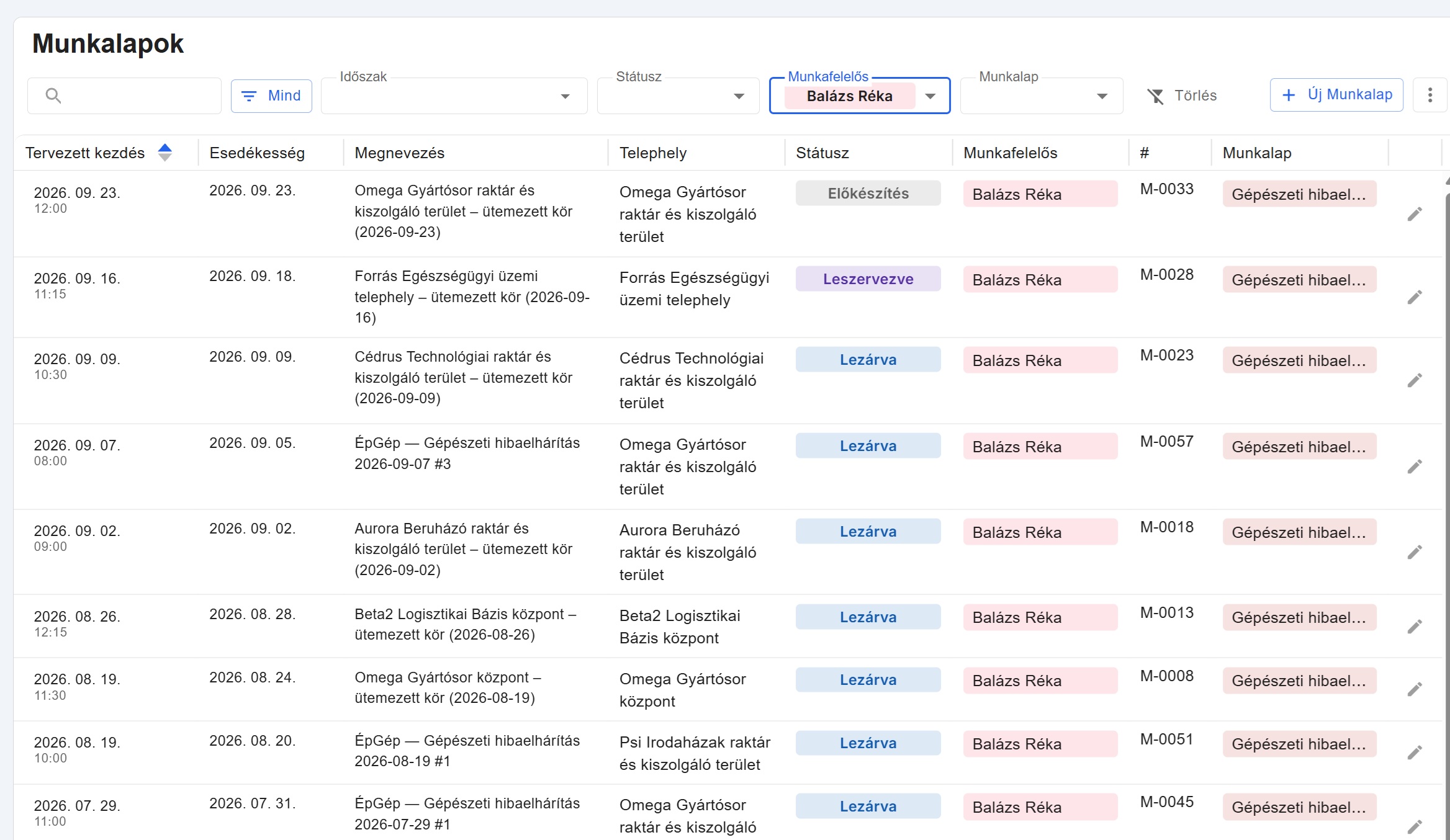
Task: Open Forrás Egészségügyi ütemezett kör entry
Action: click(472, 297)
